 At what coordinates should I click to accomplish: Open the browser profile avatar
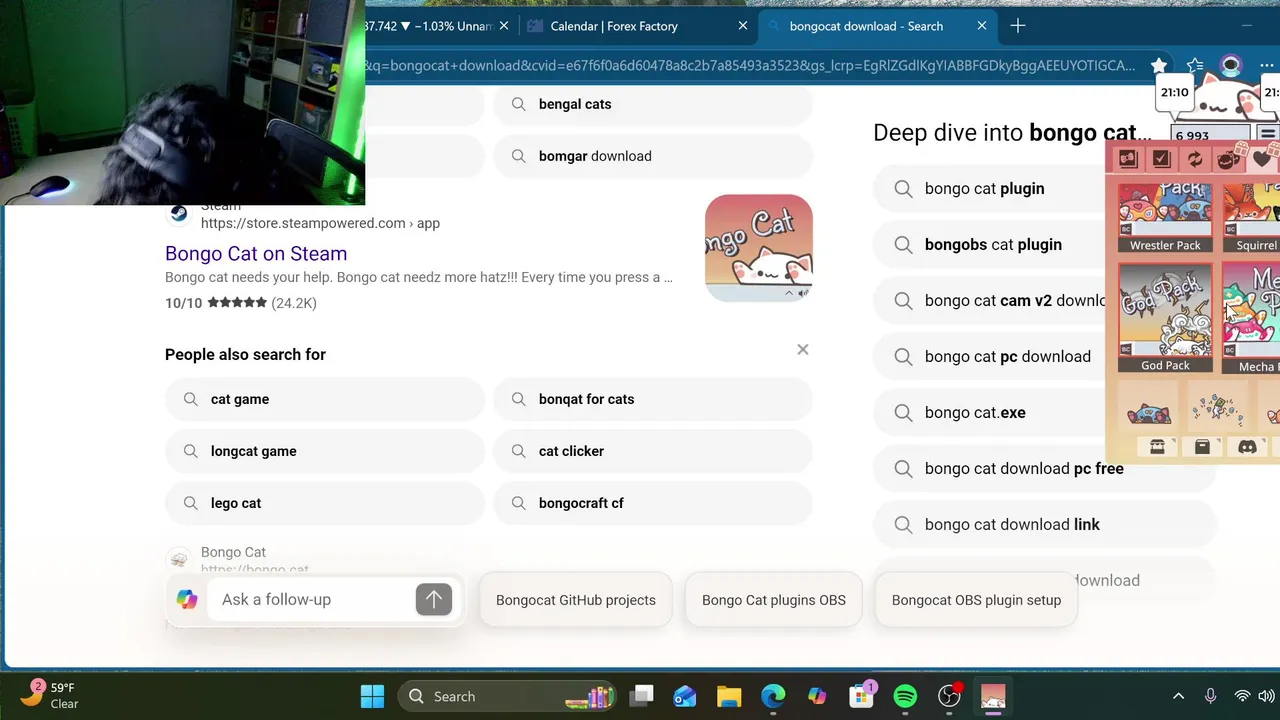(1231, 65)
